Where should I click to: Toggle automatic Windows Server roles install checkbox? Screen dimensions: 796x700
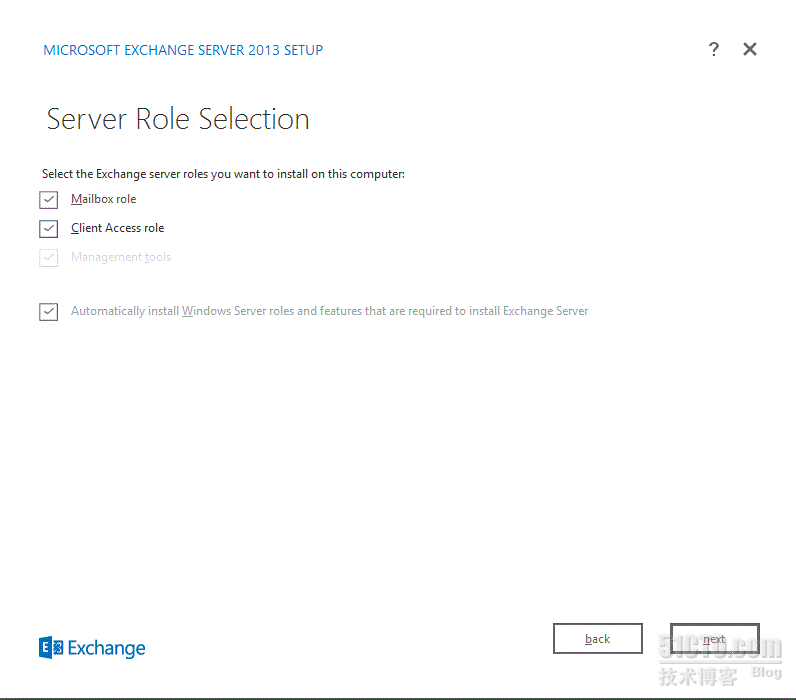coord(49,311)
